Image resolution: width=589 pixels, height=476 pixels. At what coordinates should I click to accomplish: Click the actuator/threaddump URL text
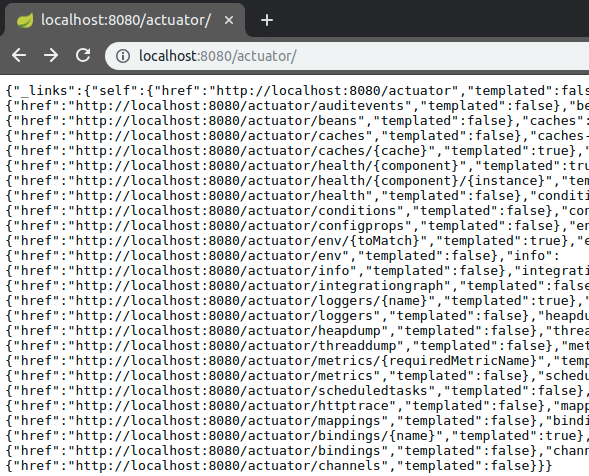click(236, 346)
